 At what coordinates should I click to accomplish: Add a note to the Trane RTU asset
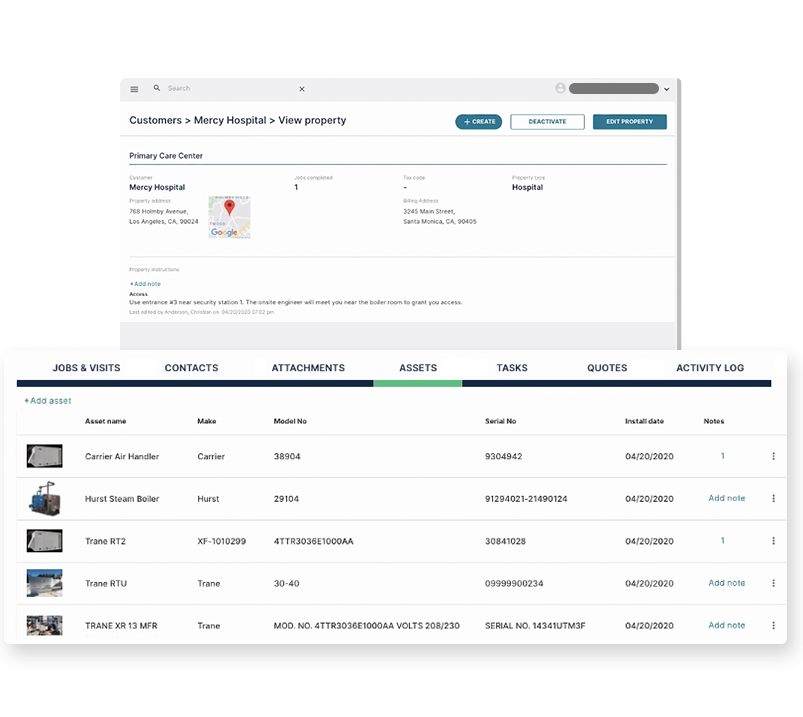[x=726, y=583]
